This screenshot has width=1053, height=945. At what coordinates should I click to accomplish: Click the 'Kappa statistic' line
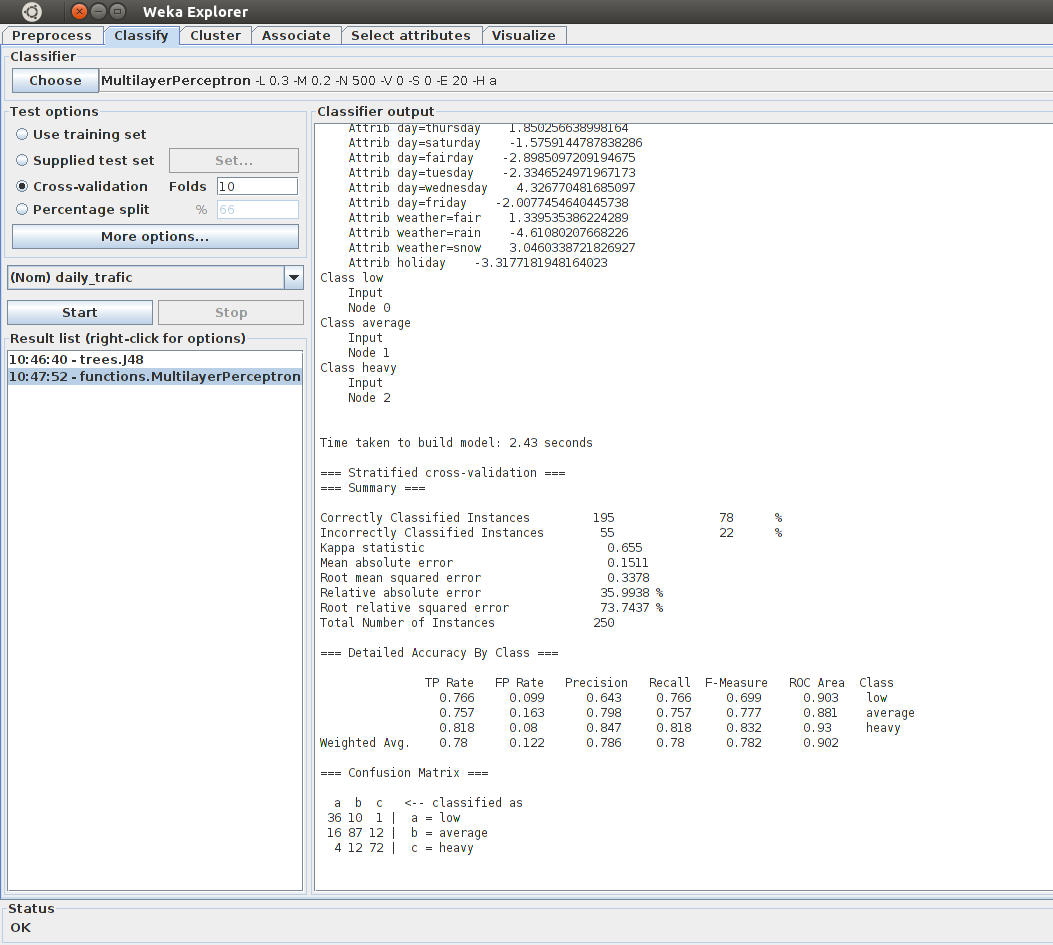coord(481,548)
